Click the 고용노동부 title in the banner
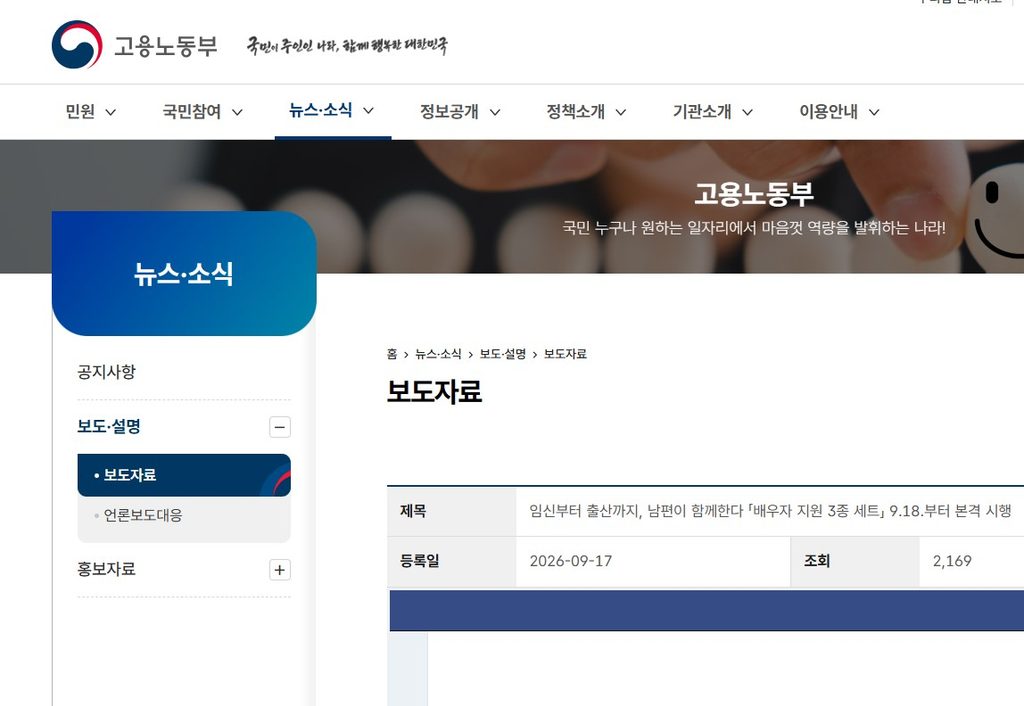1024x706 pixels. (754, 194)
